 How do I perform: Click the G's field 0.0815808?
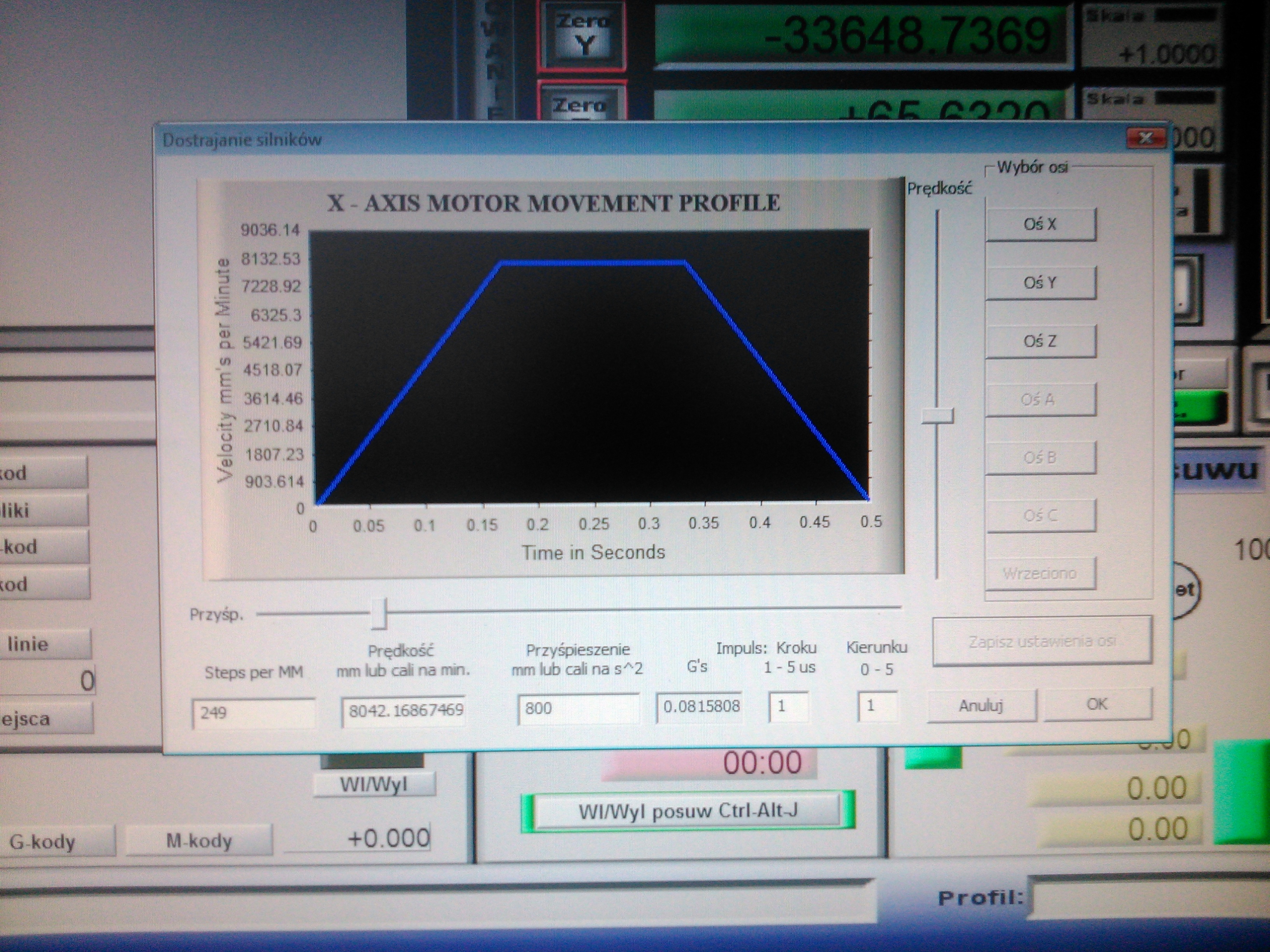pyautogui.click(x=700, y=707)
